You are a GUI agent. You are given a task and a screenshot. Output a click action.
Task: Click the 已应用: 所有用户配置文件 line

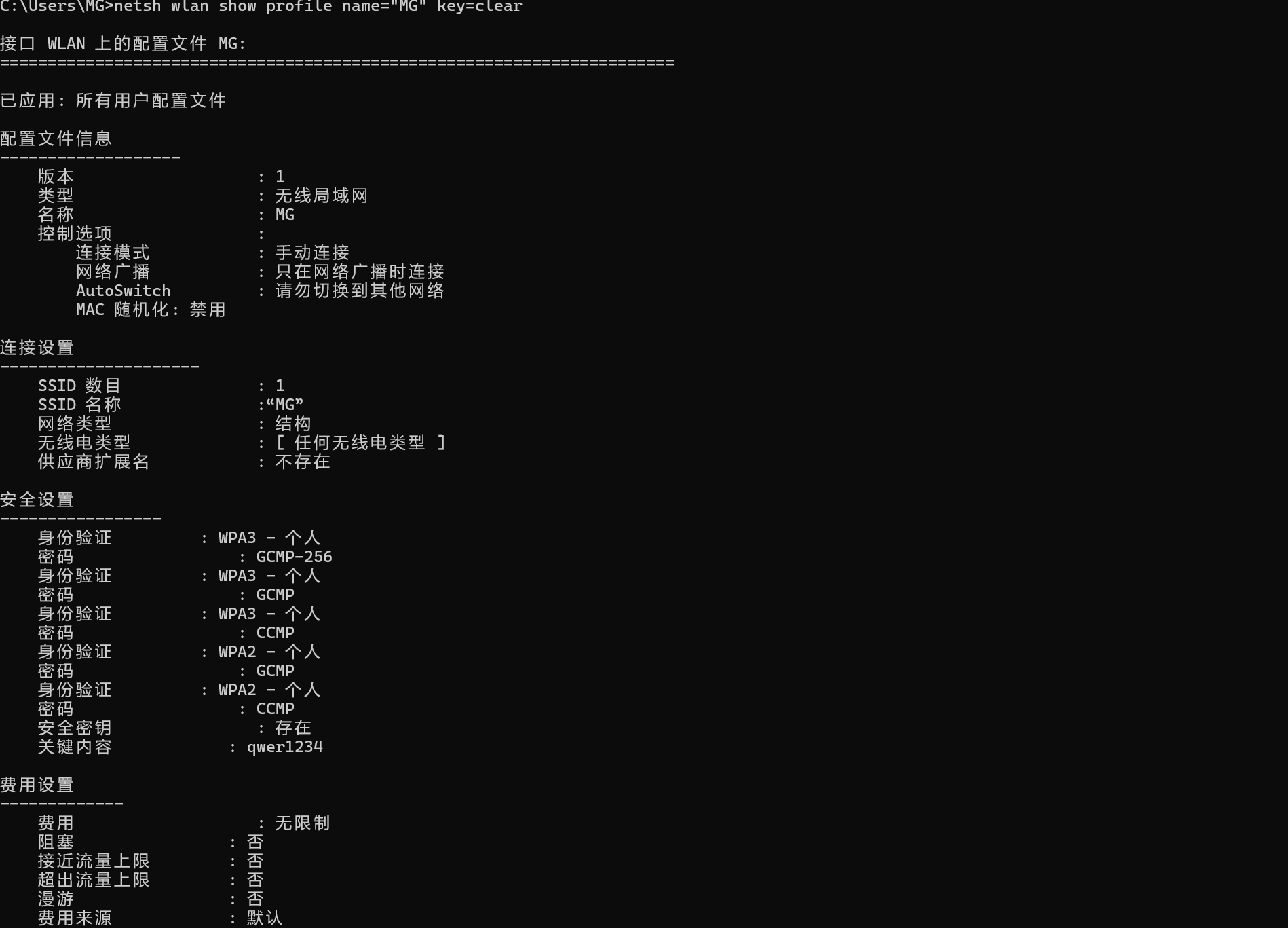click(x=113, y=100)
